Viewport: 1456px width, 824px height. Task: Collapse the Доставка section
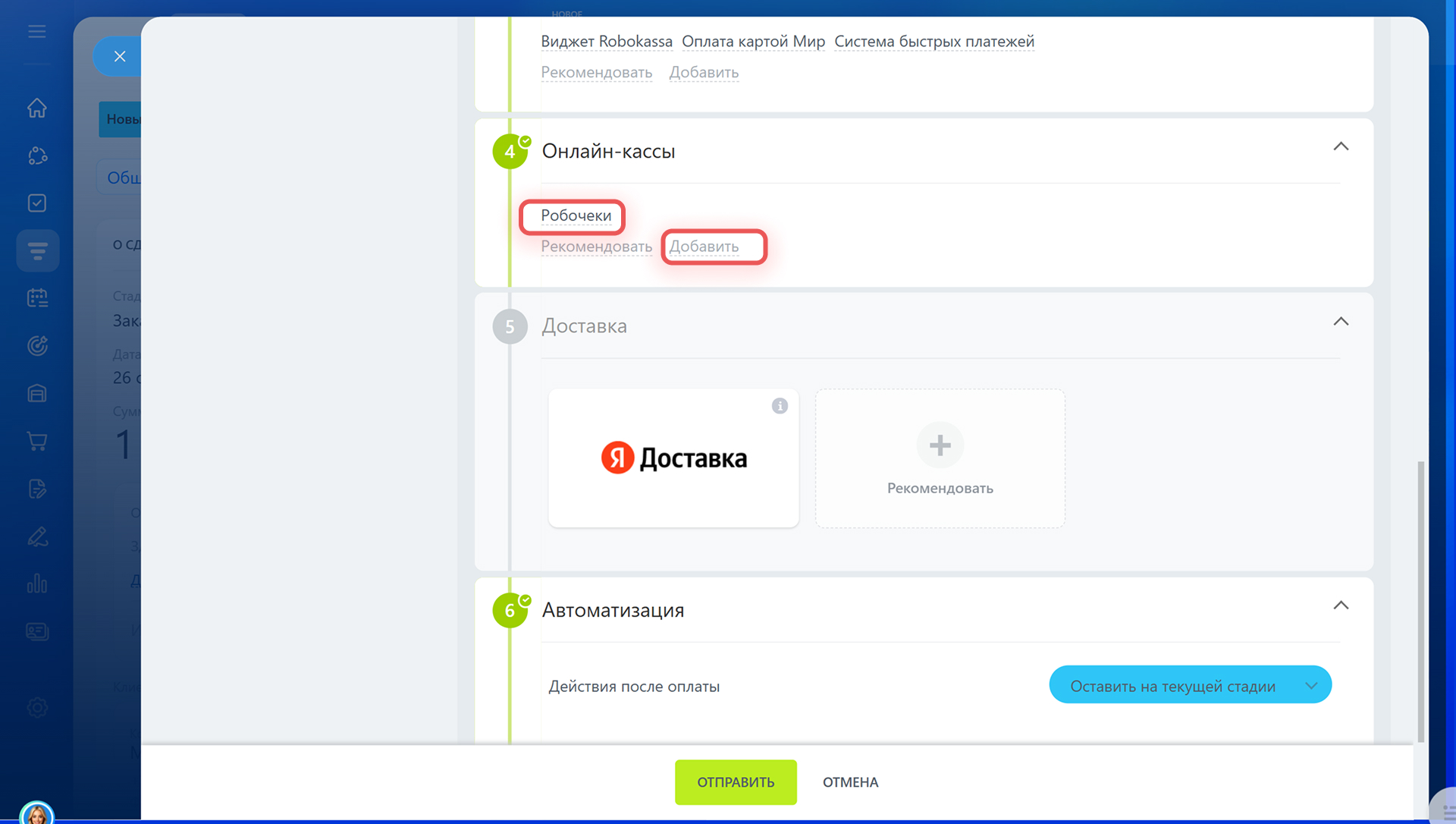1341,322
